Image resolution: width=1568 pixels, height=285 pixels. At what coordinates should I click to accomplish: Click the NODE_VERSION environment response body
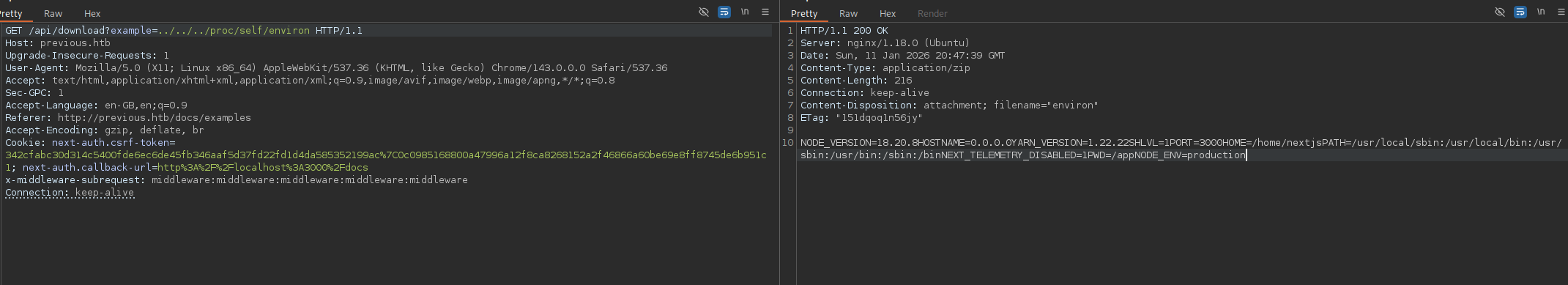1181,149
